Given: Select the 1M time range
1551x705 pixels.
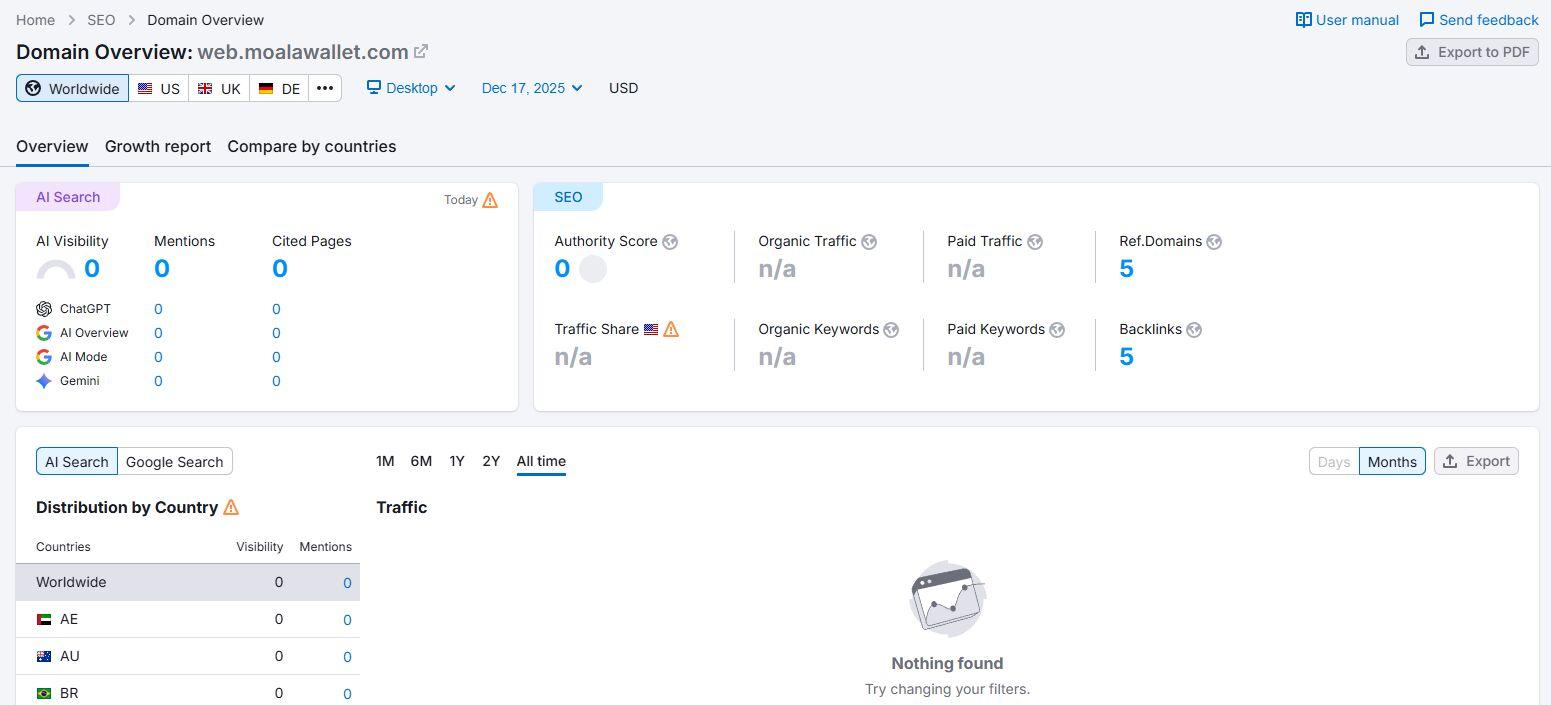Looking at the screenshot, I should 385,461.
